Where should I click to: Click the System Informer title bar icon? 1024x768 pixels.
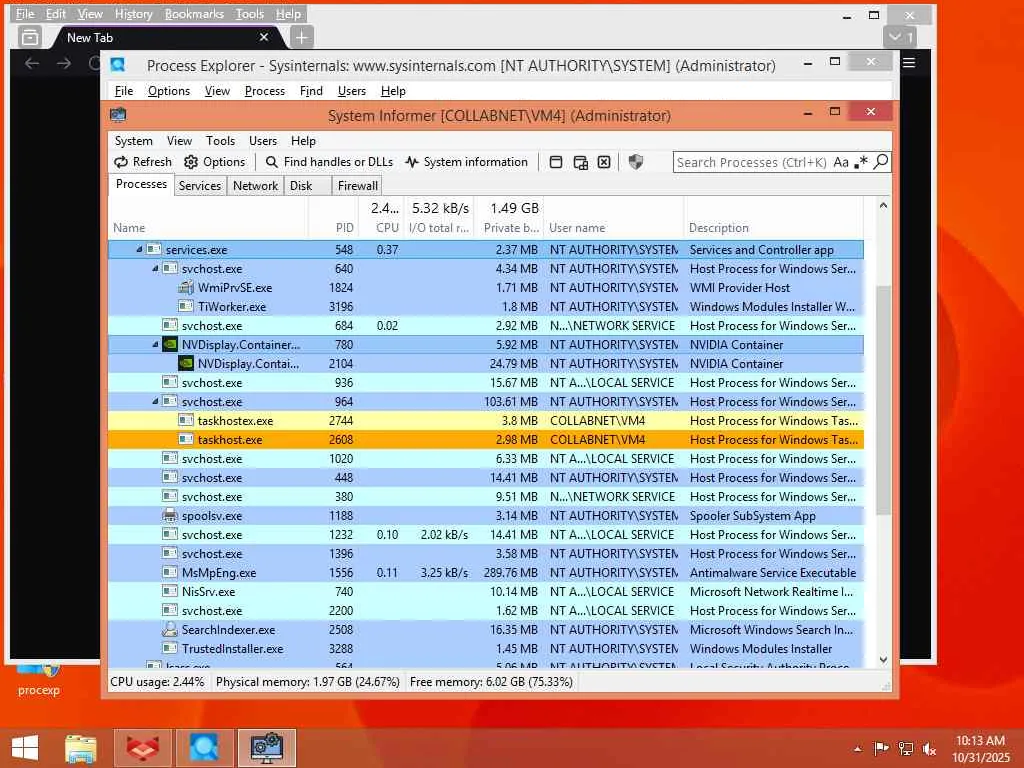(118, 115)
